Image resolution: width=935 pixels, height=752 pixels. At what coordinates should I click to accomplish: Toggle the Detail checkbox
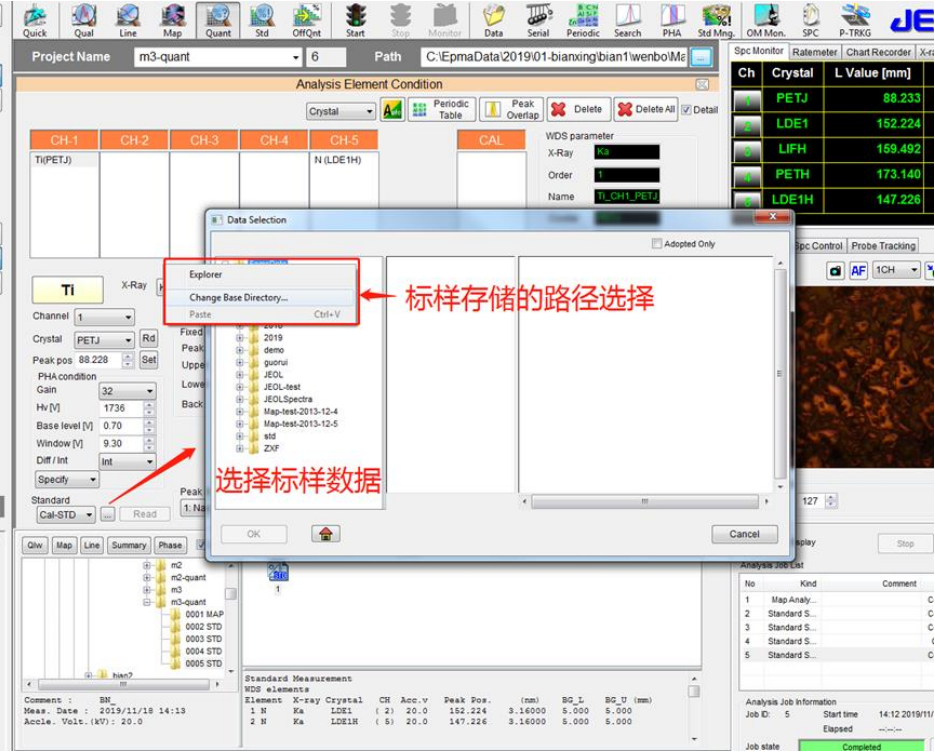687,110
